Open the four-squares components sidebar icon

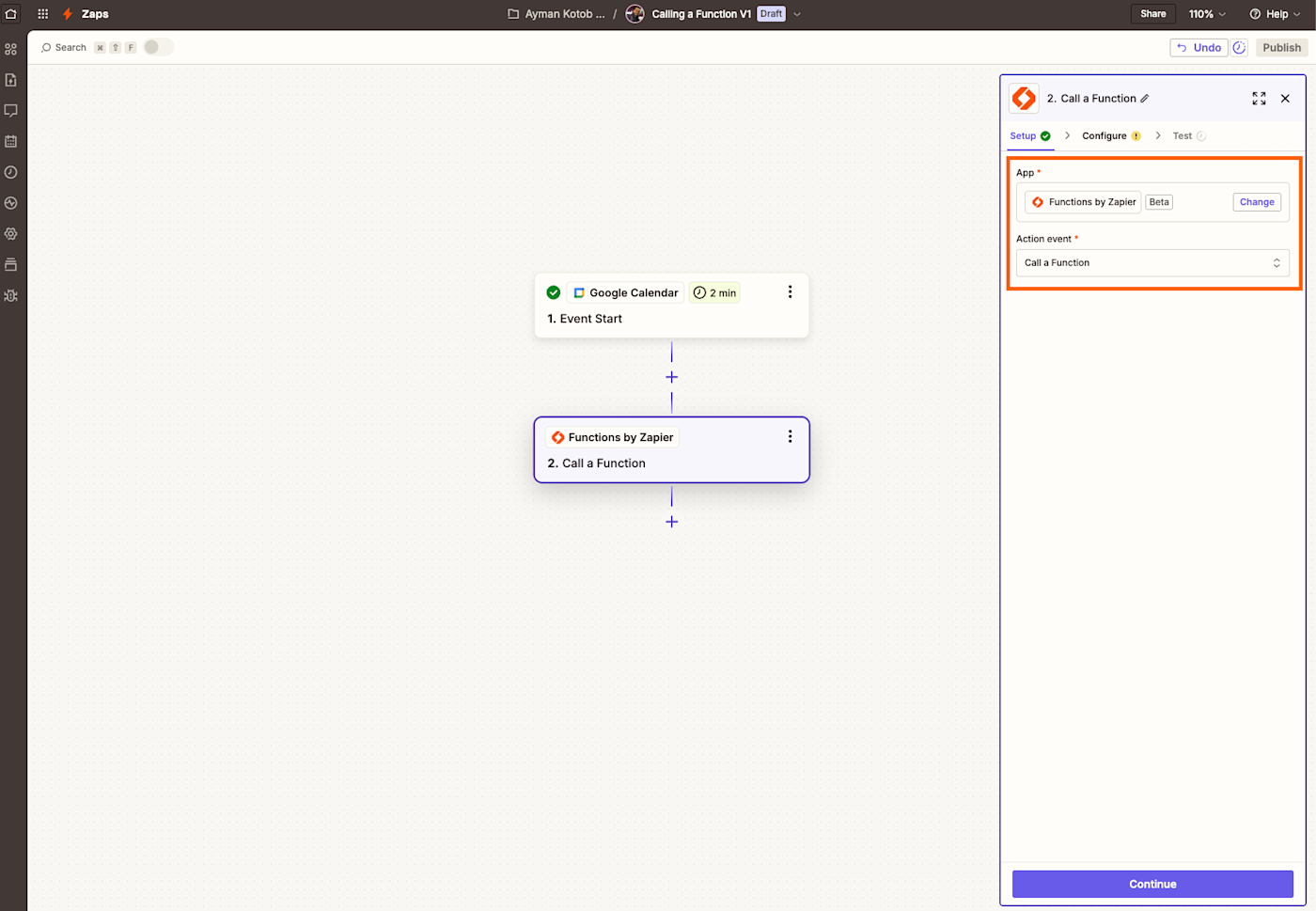tap(11, 49)
